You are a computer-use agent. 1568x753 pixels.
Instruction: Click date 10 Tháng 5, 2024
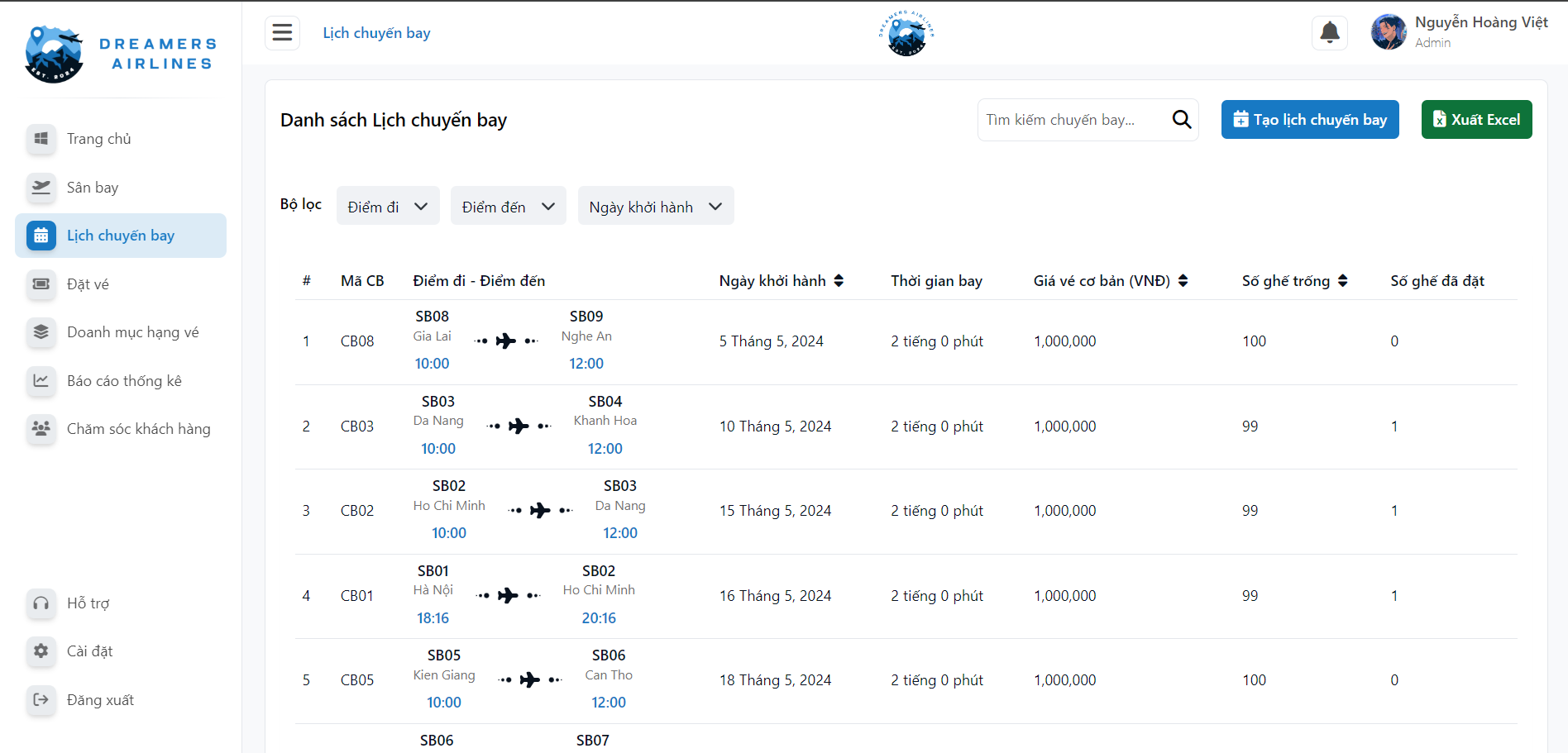click(776, 427)
